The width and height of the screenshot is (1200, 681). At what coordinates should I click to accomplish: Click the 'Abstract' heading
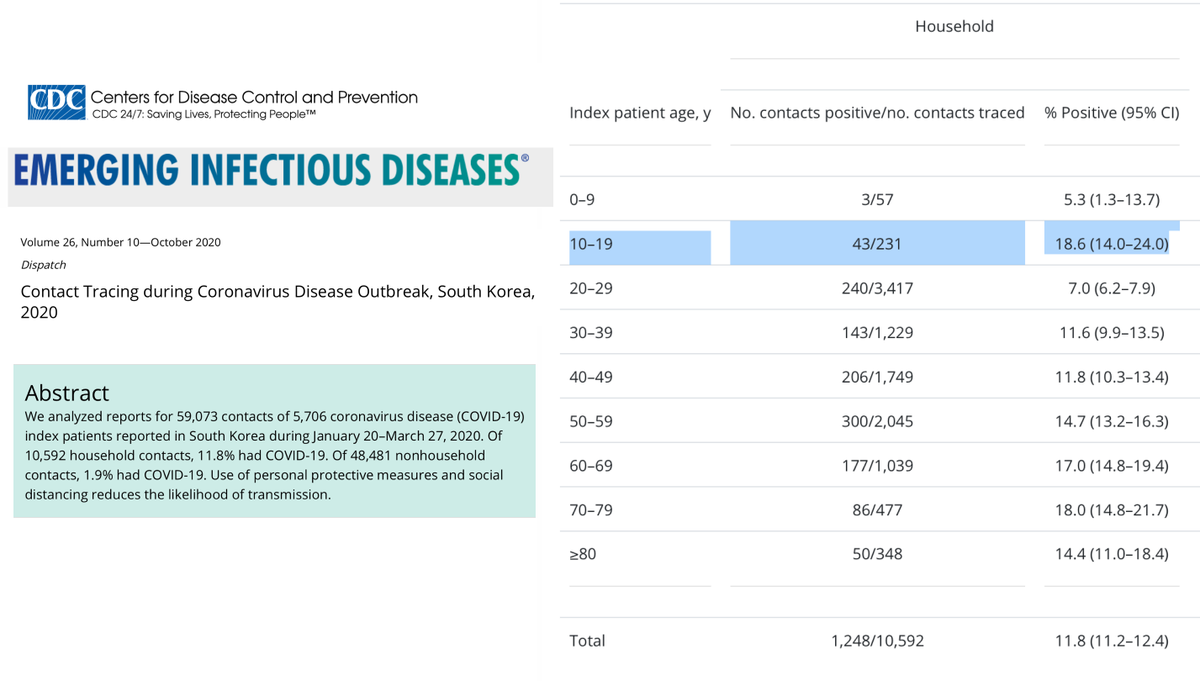point(66,392)
